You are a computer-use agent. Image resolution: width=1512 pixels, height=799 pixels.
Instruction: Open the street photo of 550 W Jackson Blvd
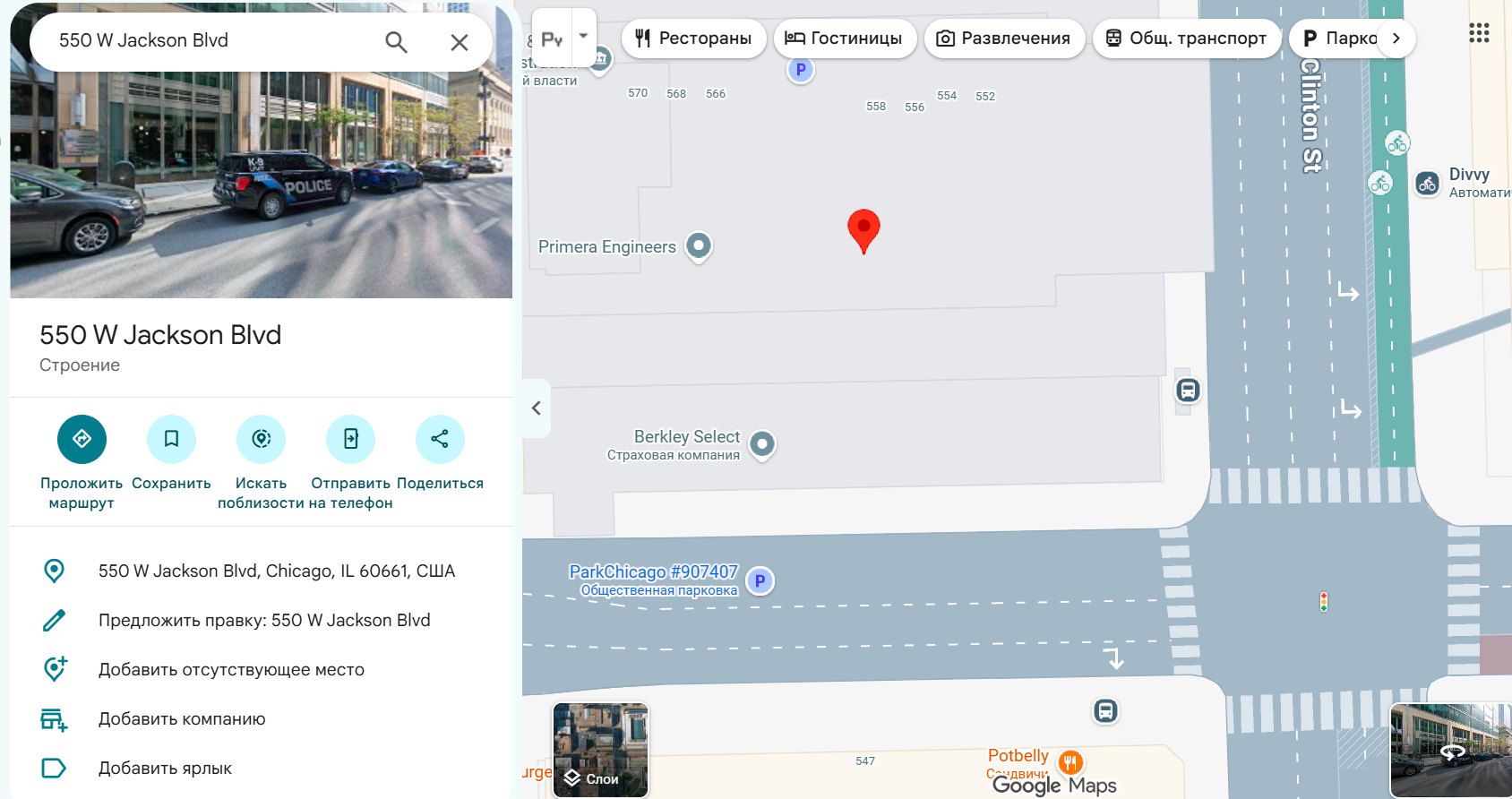pyautogui.click(x=261, y=186)
